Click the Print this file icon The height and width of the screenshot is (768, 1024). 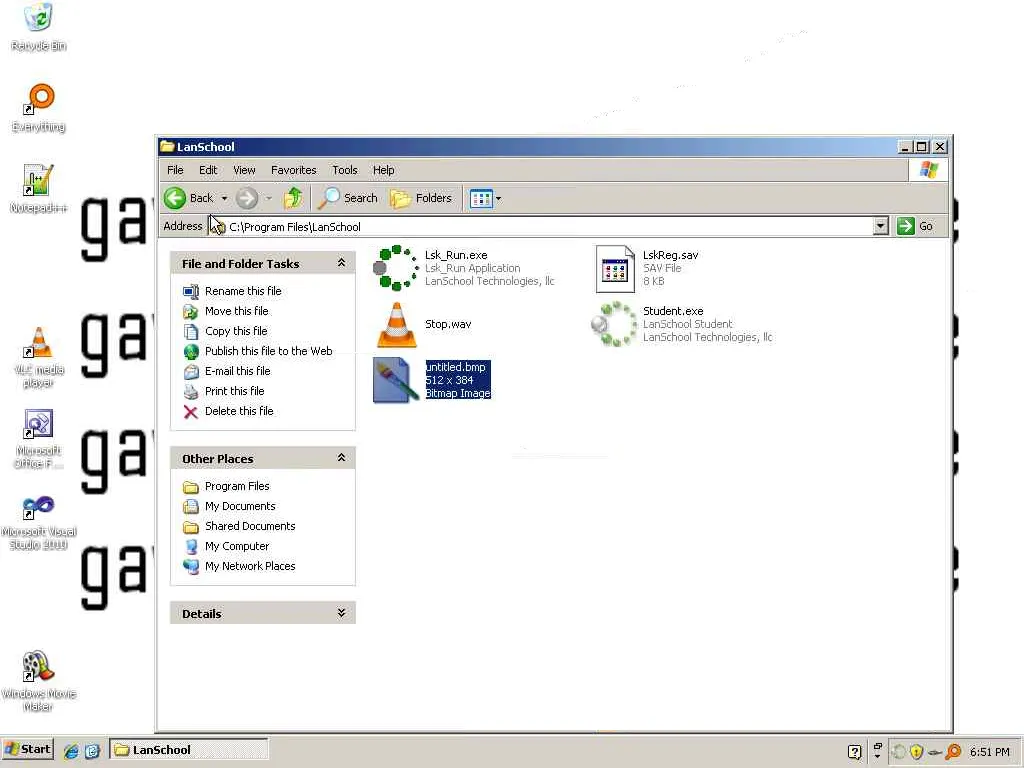point(191,392)
